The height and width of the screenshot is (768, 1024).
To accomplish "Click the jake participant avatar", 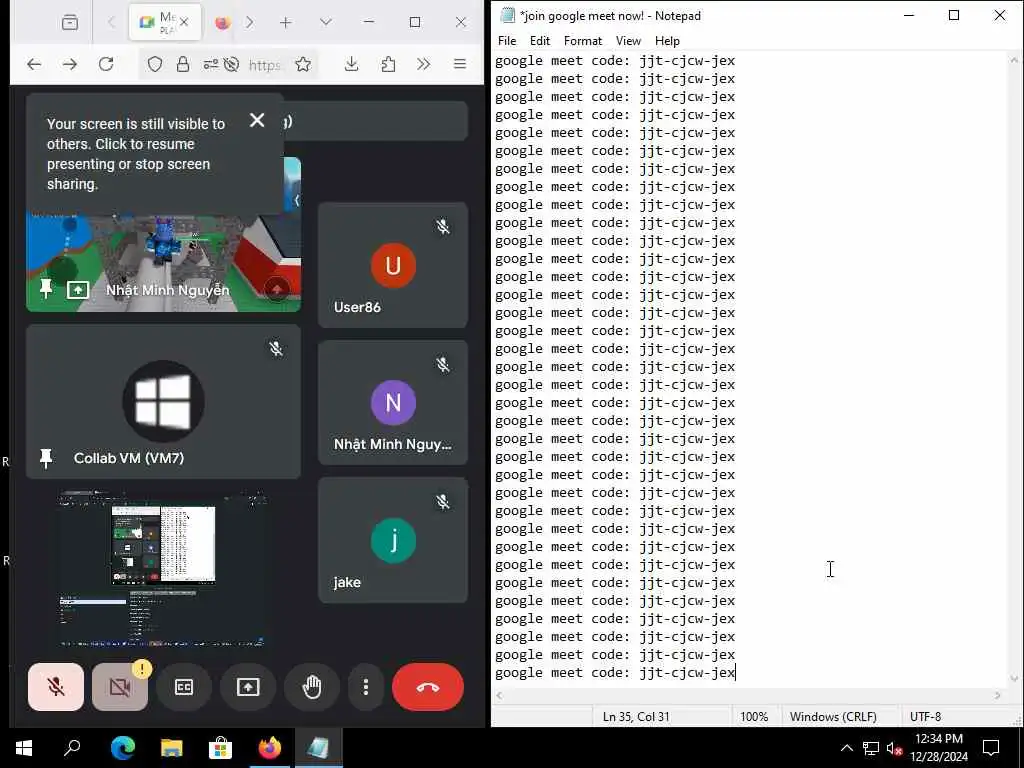I will point(393,540).
